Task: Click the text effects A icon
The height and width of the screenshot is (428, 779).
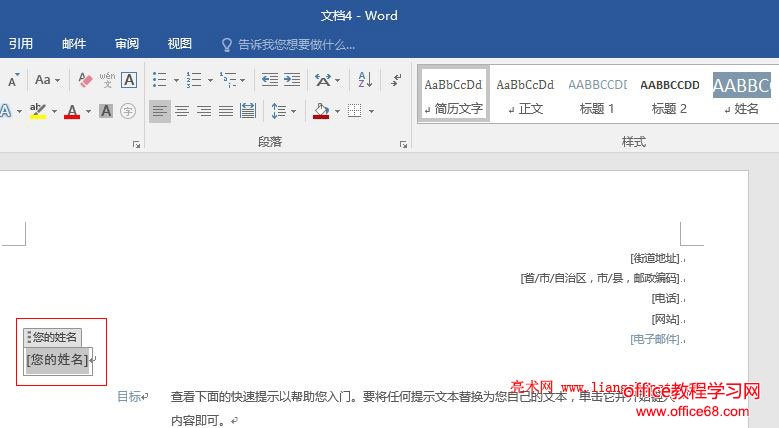Action: [5, 111]
